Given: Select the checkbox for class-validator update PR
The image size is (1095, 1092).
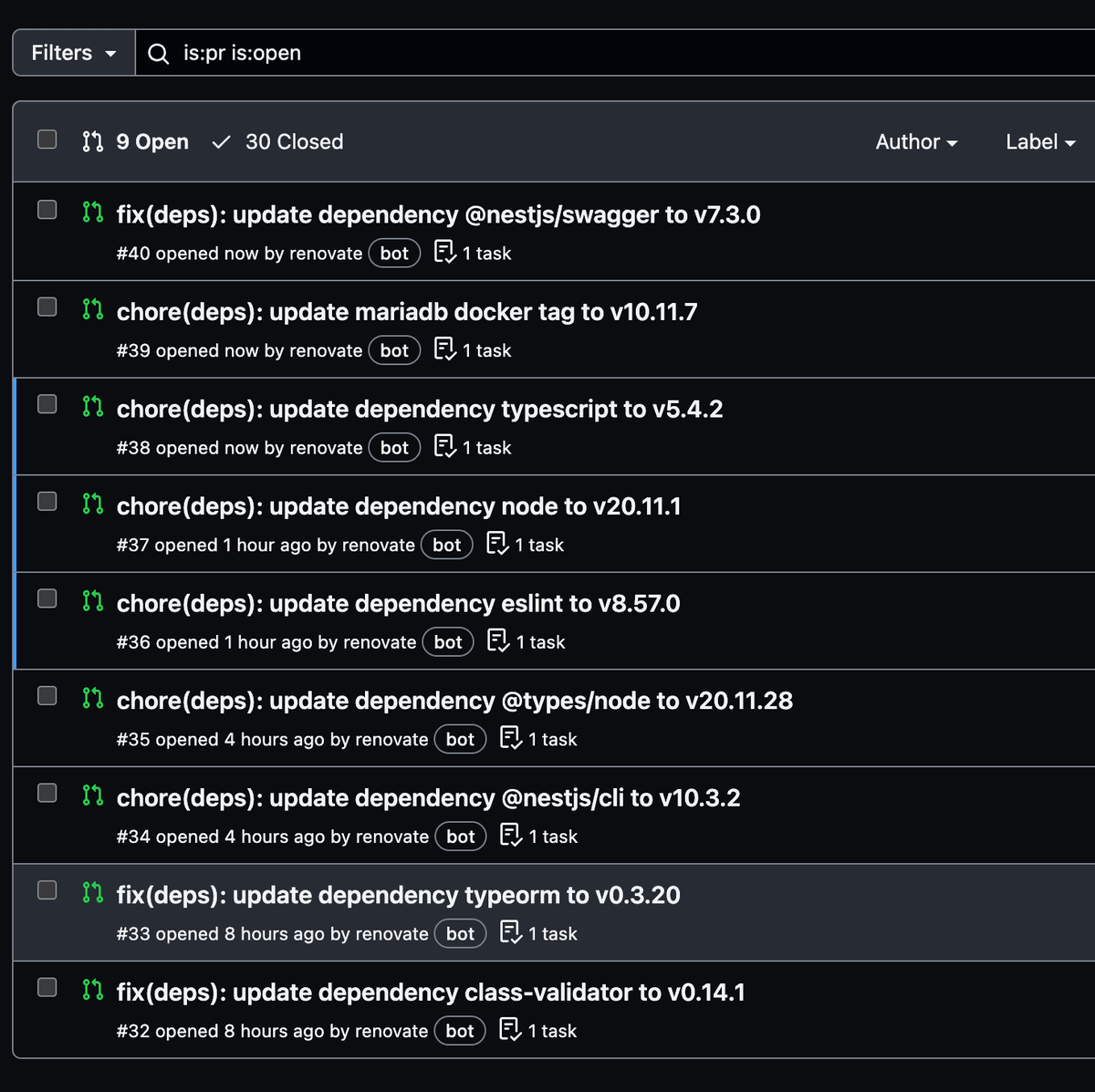Looking at the screenshot, I should click(x=47, y=988).
